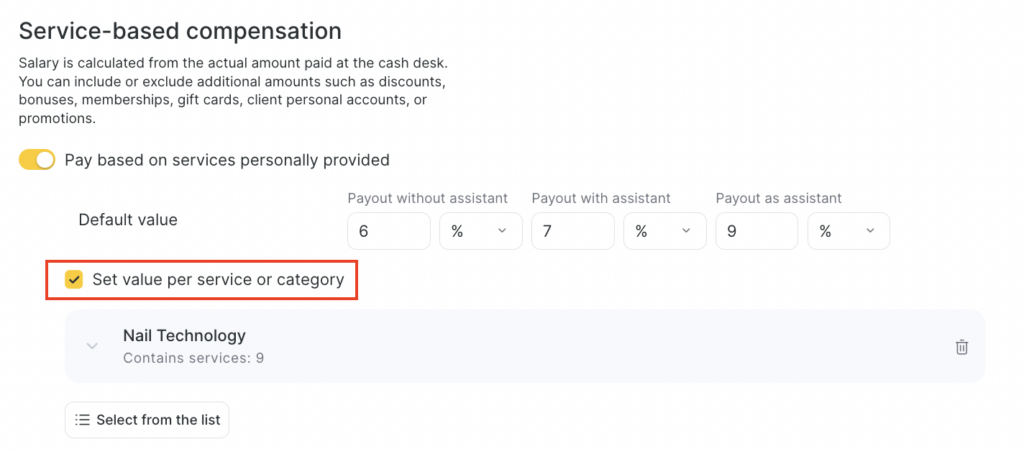This screenshot has height=452, width=1024.
Task: Click the Service-based compensation heading
Action: pyautogui.click(x=180, y=32)
